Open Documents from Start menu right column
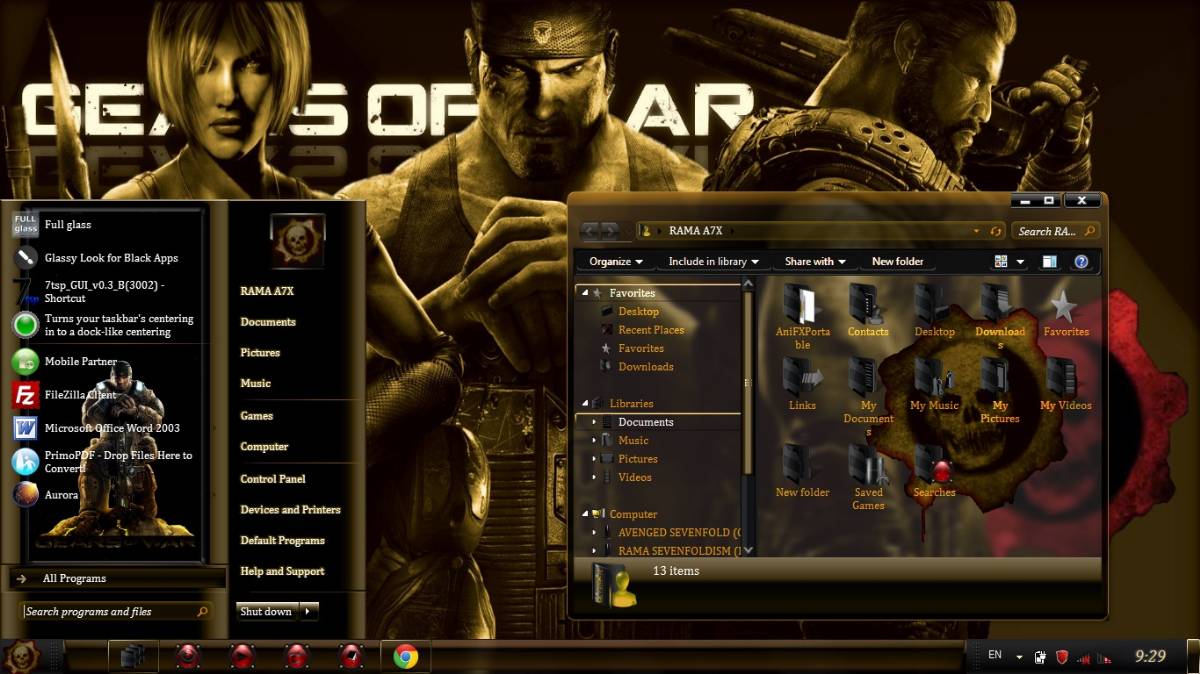 tap(268, 322)
